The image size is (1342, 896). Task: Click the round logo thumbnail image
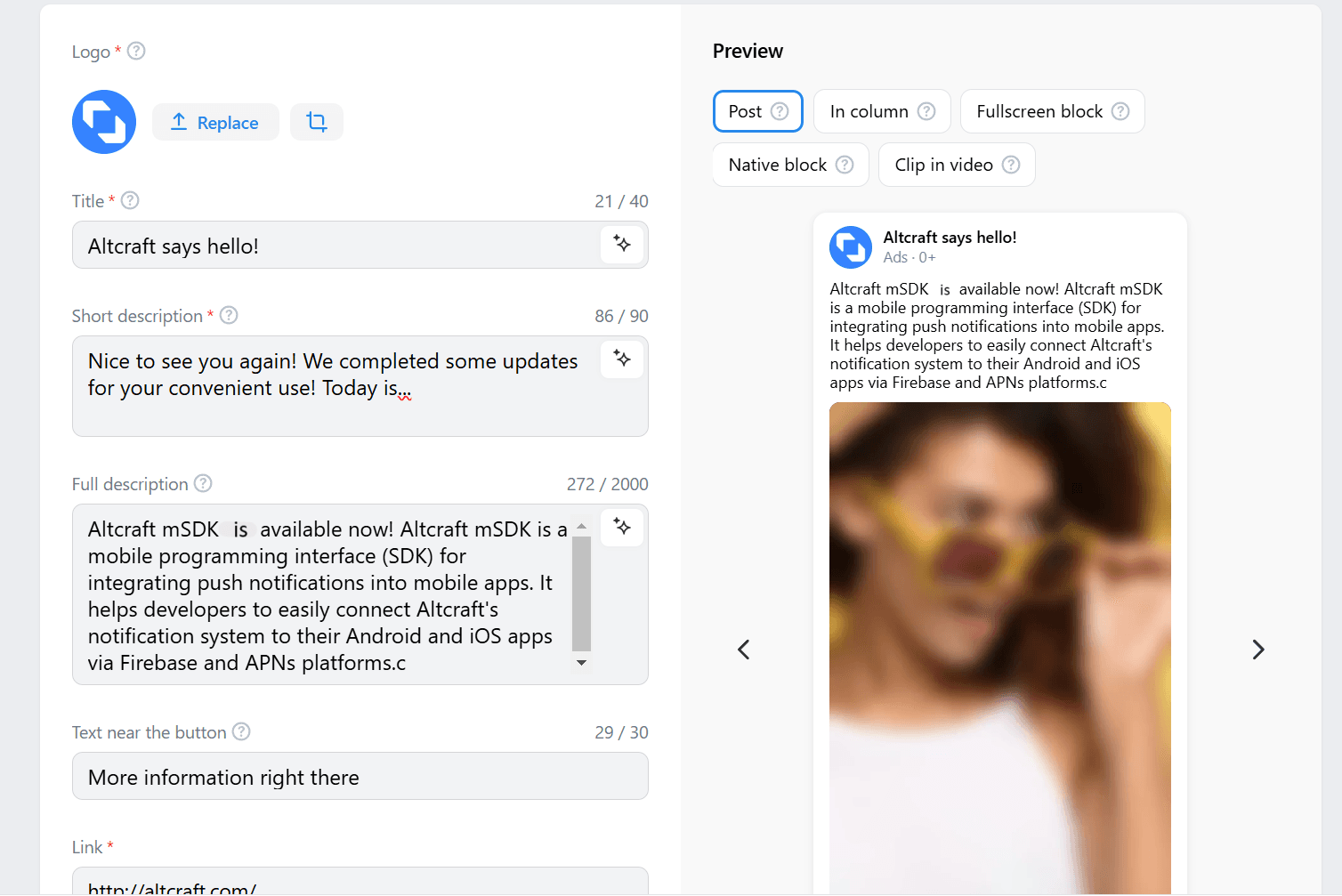coord(104,122)
